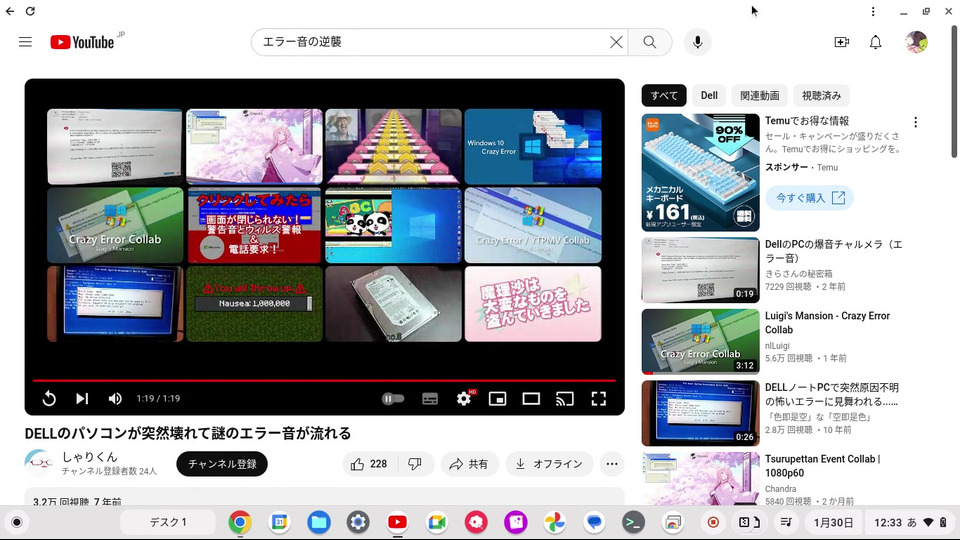Dislike the video with thumbs down

click(x=415, y=464)
